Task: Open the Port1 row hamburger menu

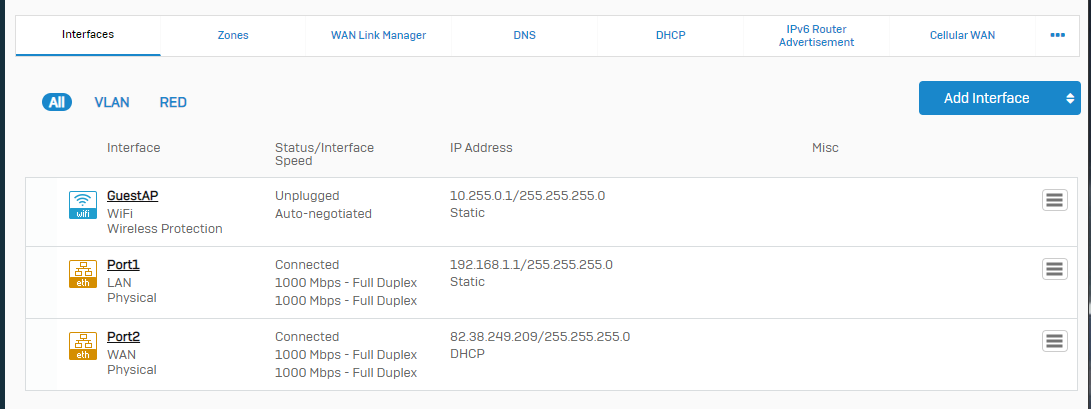Action: tap(1054, 269)
